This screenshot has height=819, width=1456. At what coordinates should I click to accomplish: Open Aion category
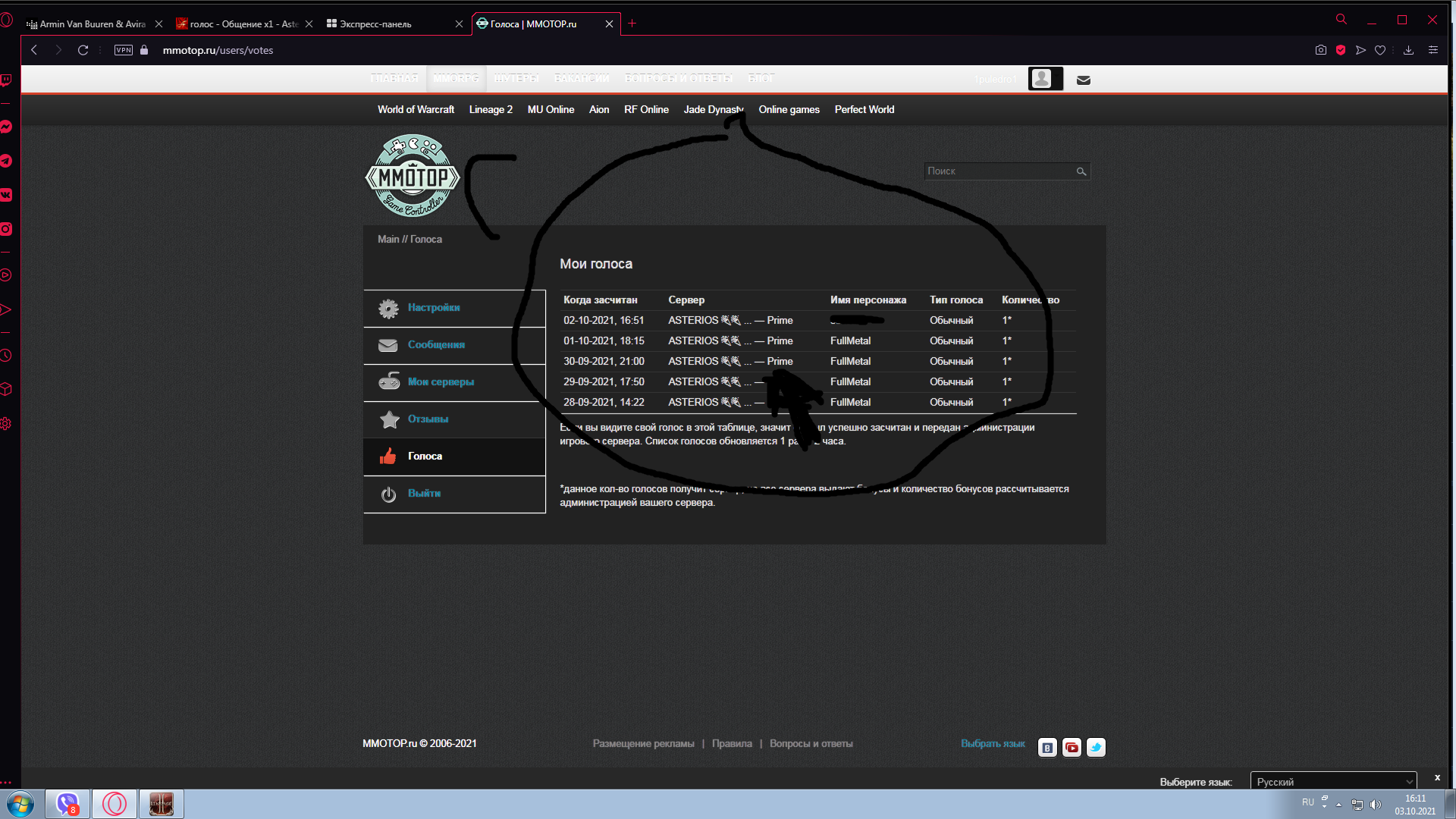(x=599, y=109)
